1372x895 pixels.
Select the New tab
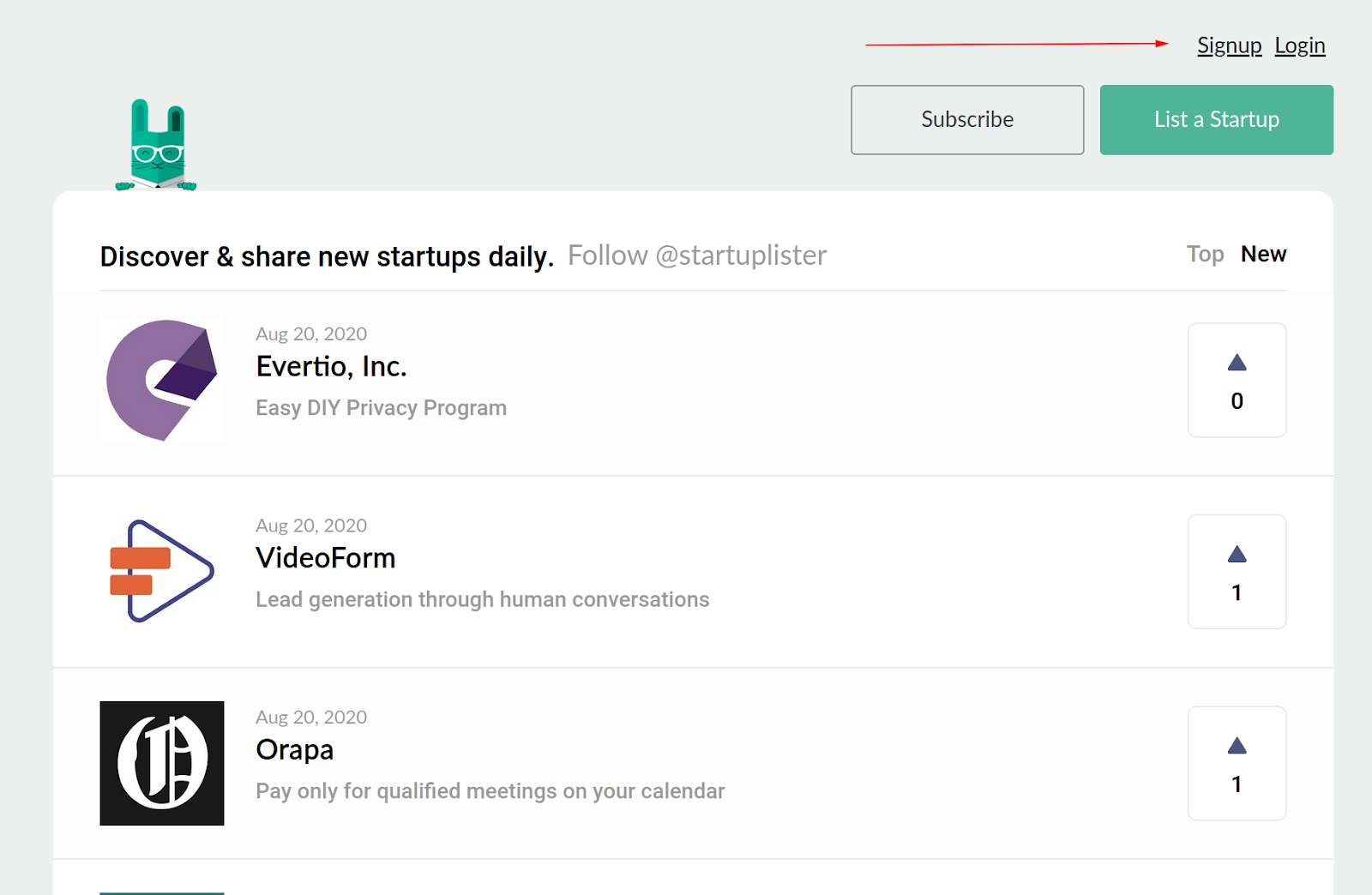(x=1263, y=255)
